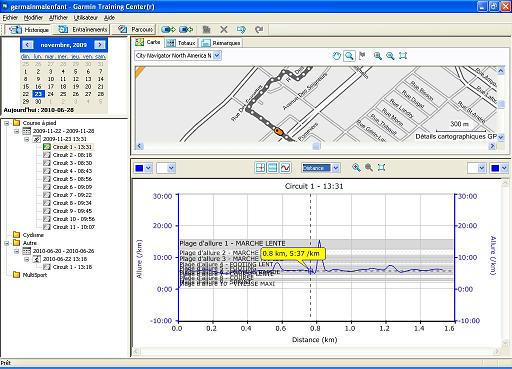Screen dimensions: 512x369
Task: Open the Aide menu
Action: tap(109, 18)
